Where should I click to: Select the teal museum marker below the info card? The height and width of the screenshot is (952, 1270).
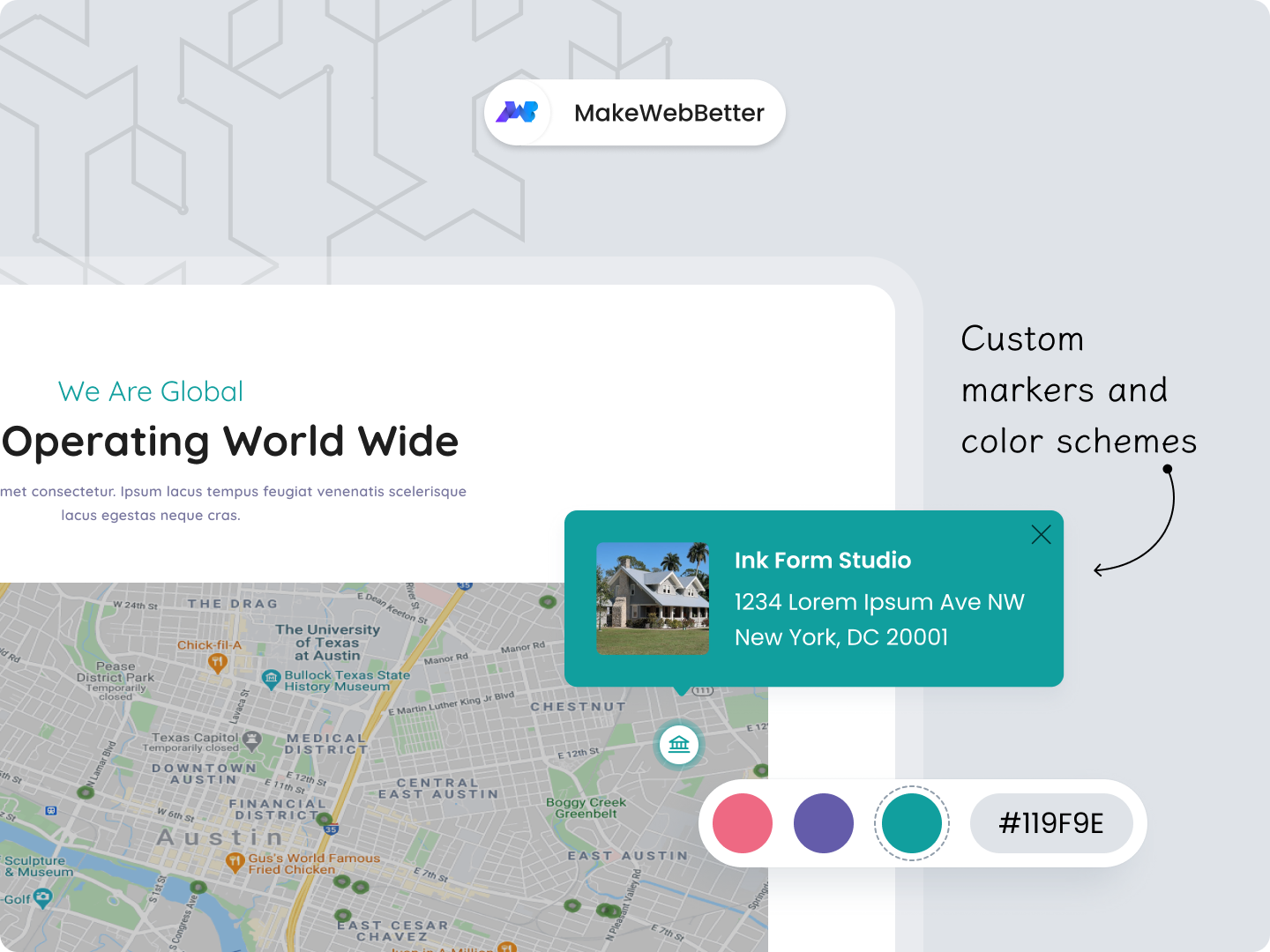click(678, 745)
